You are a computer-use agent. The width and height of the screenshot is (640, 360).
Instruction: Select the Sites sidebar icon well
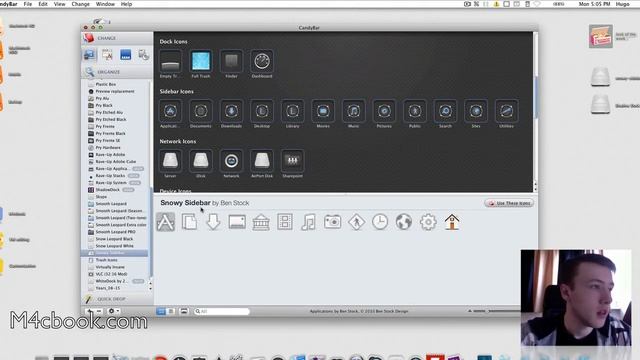476,111
